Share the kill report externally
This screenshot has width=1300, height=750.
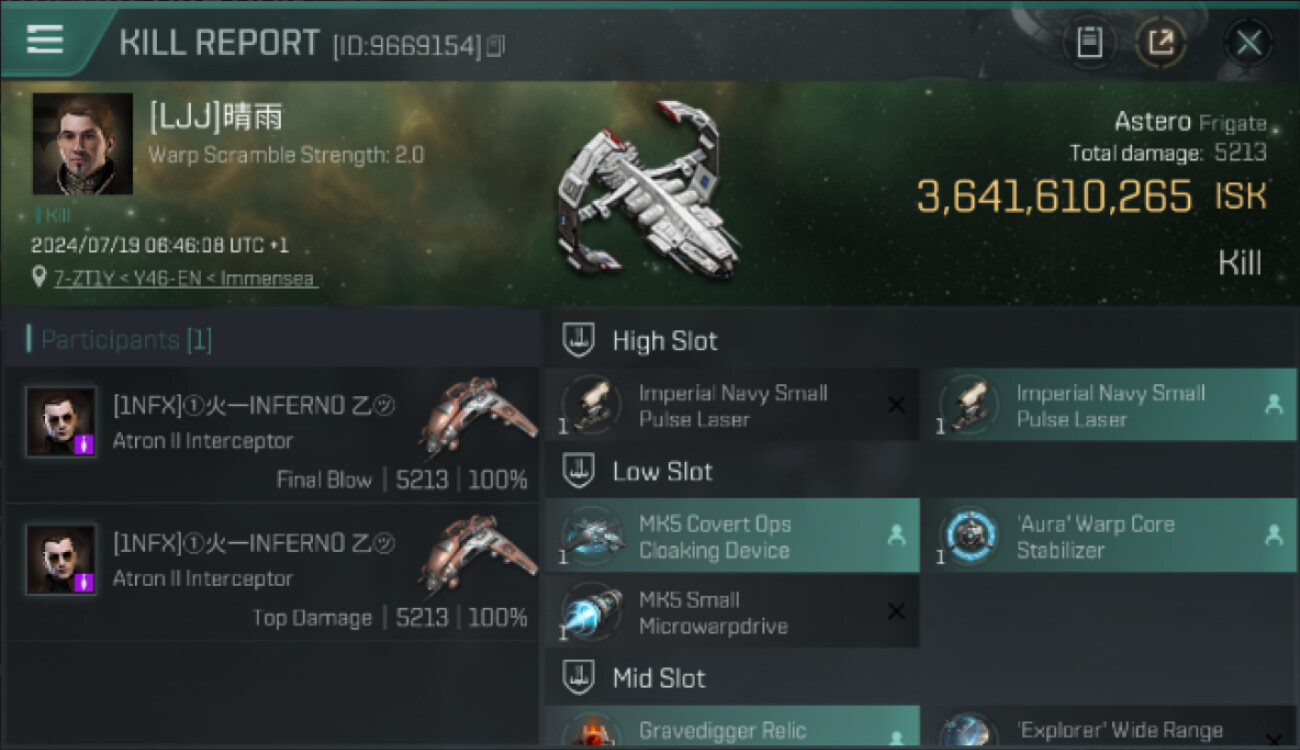[1160, 43]
